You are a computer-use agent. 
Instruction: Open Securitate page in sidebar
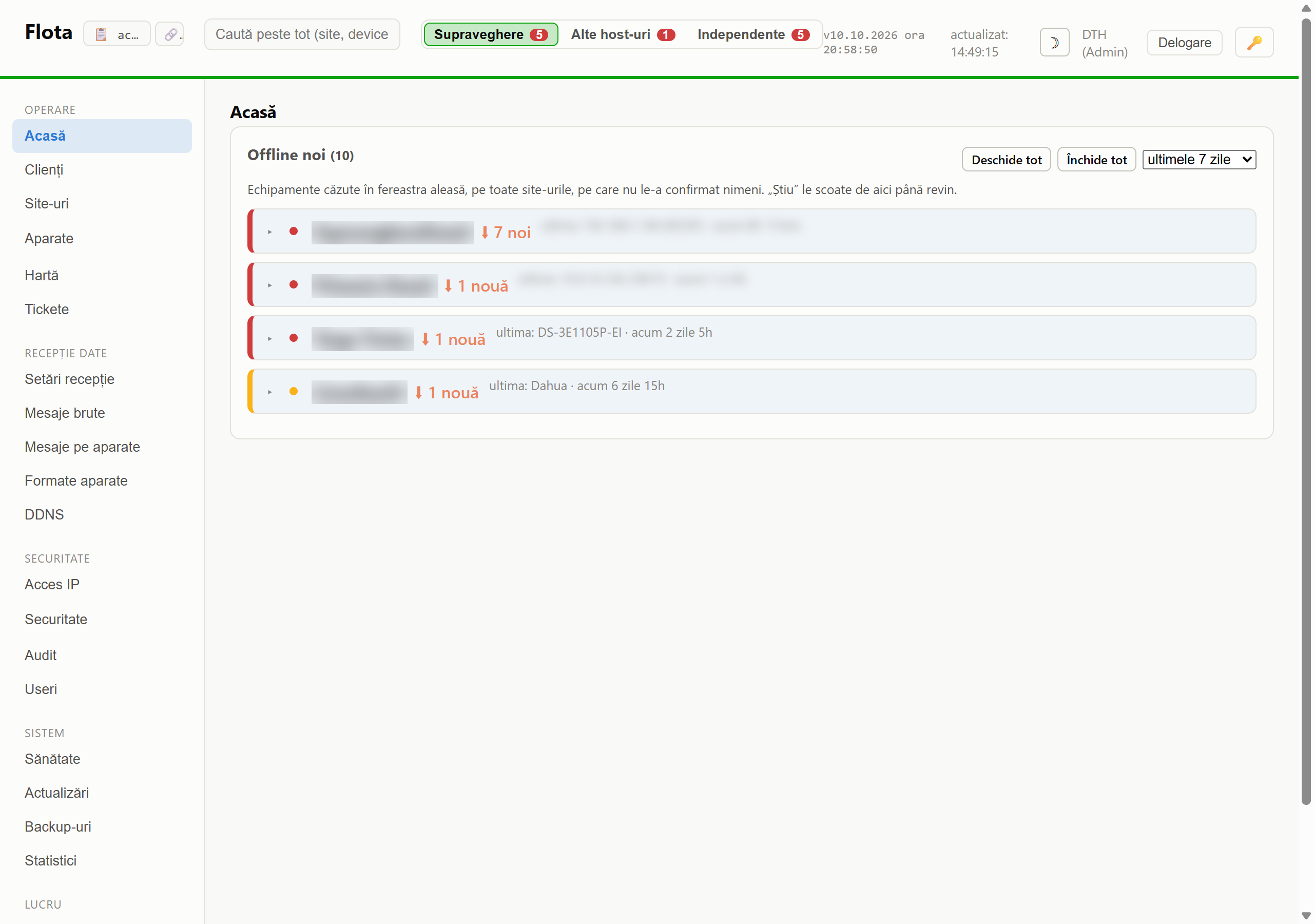coord(102,620)
